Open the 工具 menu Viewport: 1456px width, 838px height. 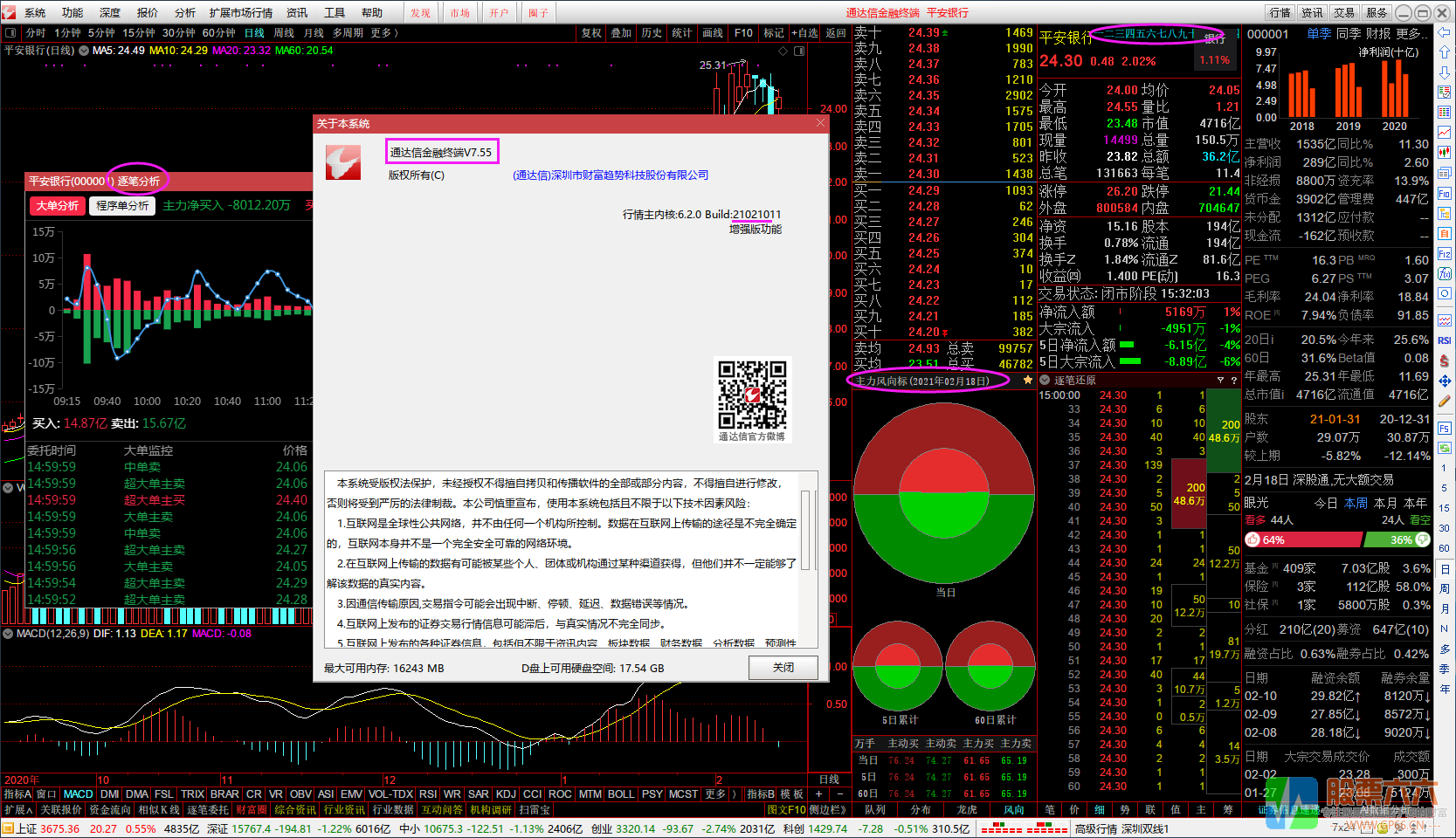coord(335,12)
